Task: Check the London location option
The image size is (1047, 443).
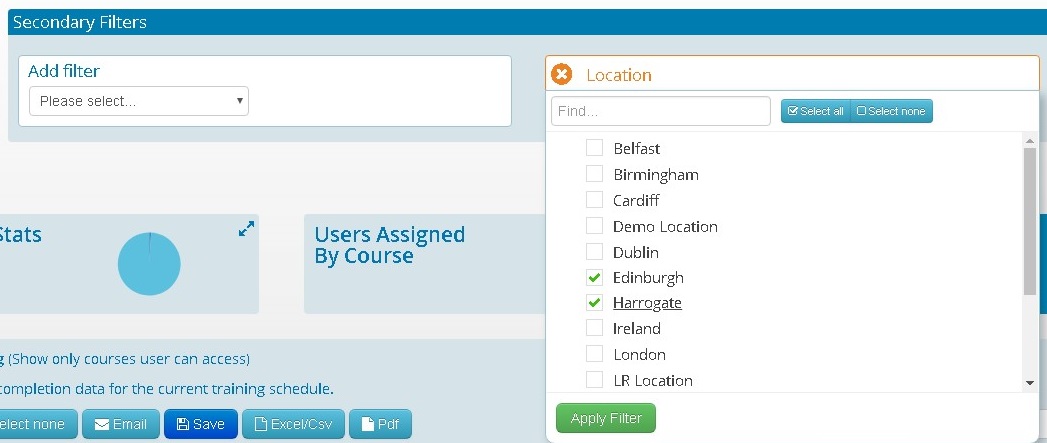Action: [x=594, y=354]
